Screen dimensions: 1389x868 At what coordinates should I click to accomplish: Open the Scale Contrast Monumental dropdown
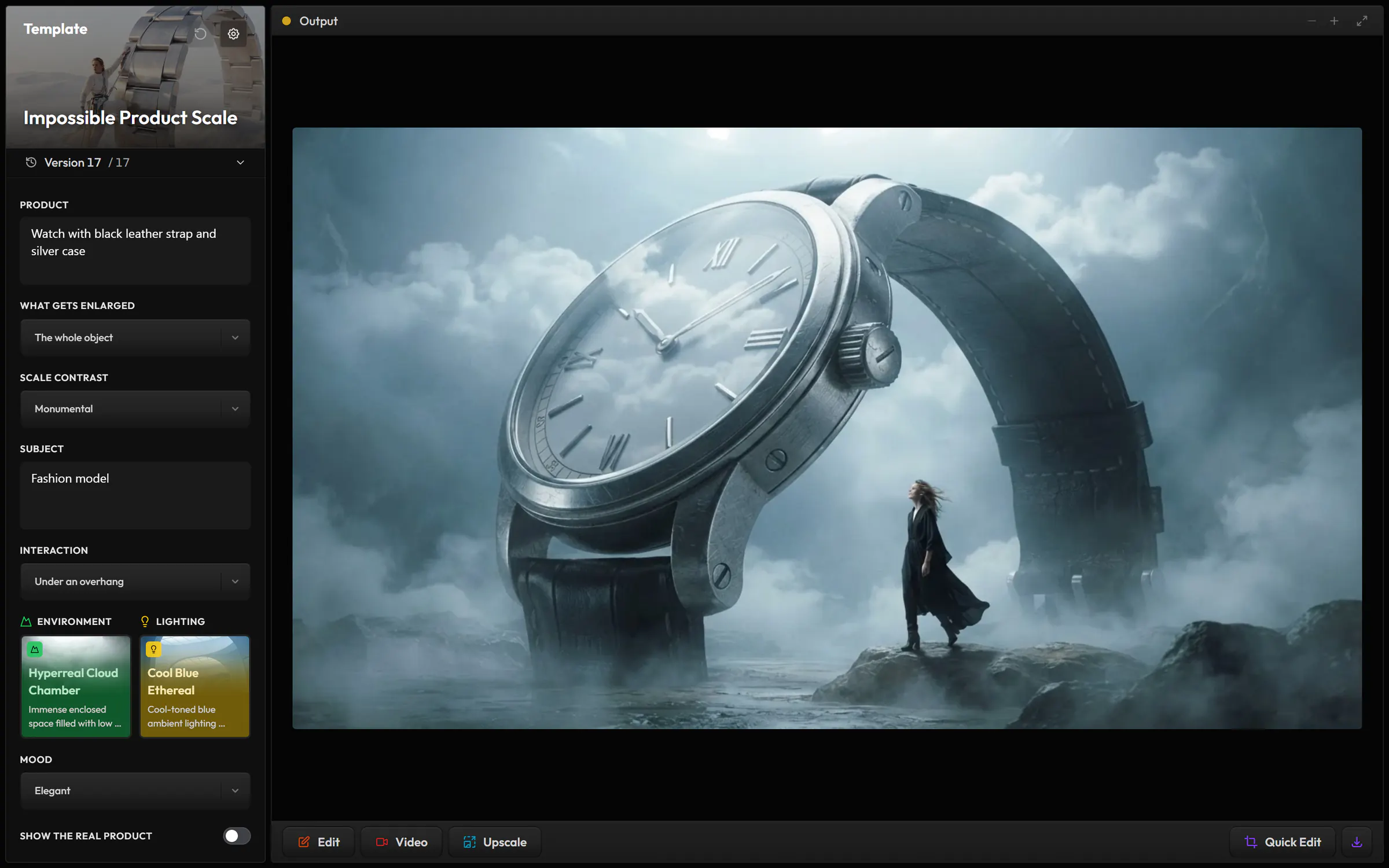135,409
